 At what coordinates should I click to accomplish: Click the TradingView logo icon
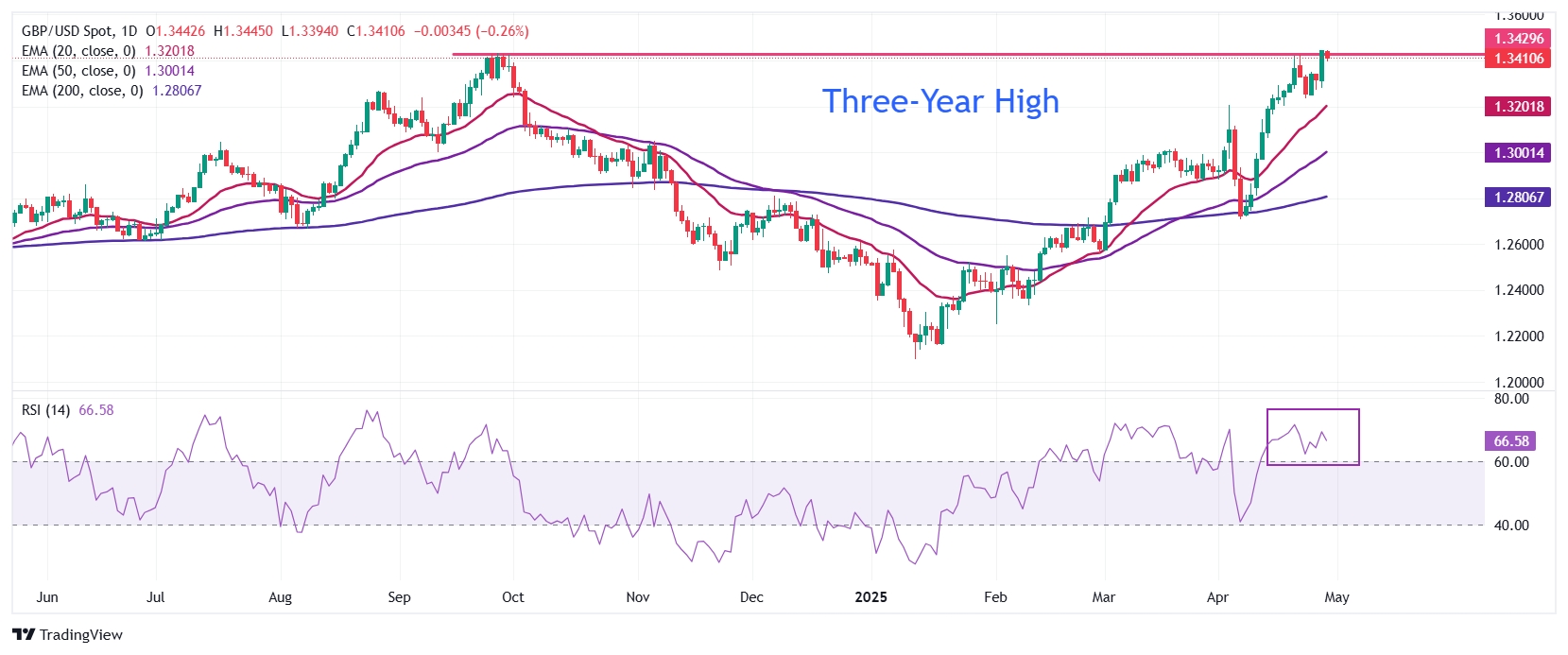point(24,635)
